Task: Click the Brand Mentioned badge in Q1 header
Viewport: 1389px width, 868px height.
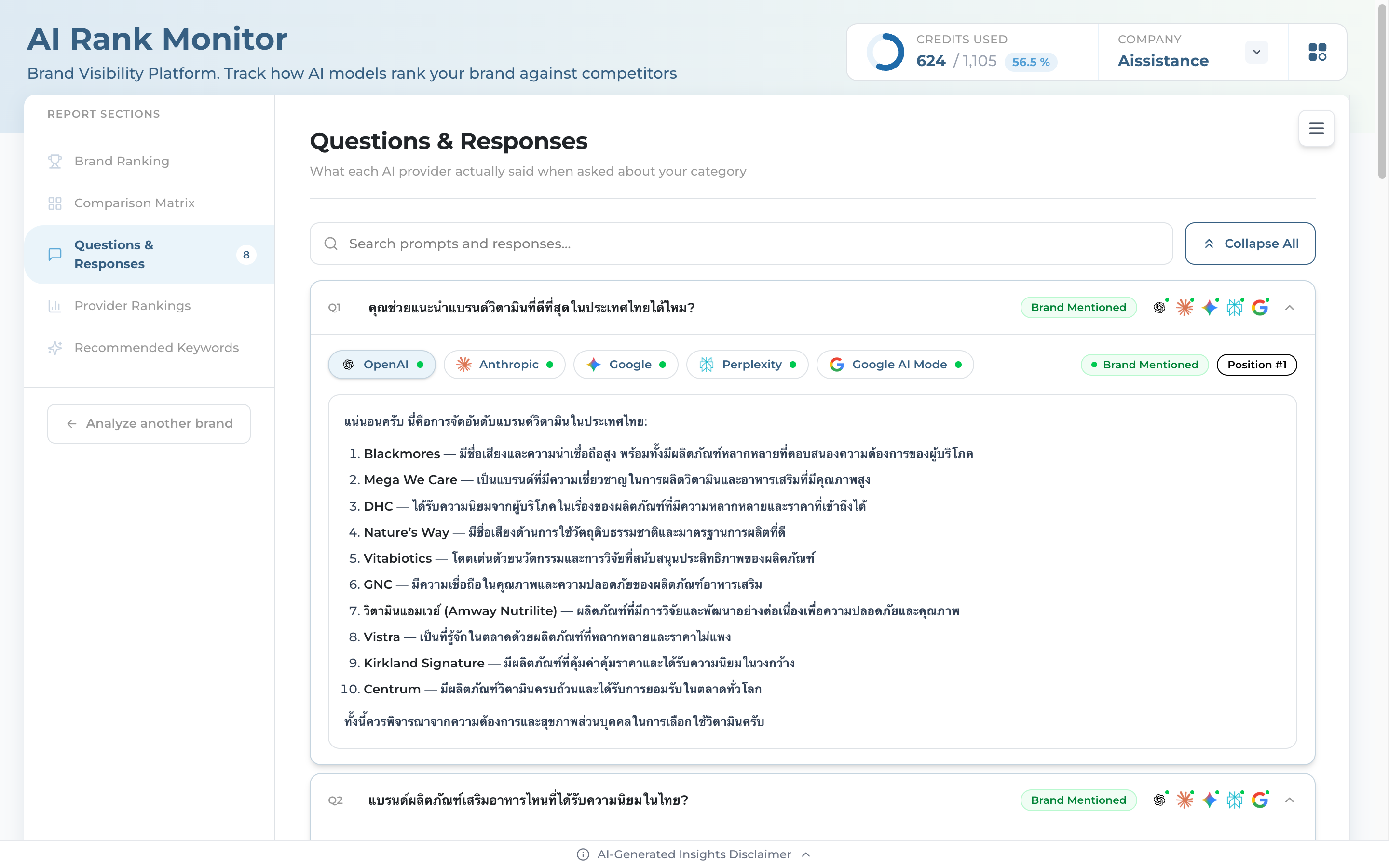Action: click(1078, 308)
